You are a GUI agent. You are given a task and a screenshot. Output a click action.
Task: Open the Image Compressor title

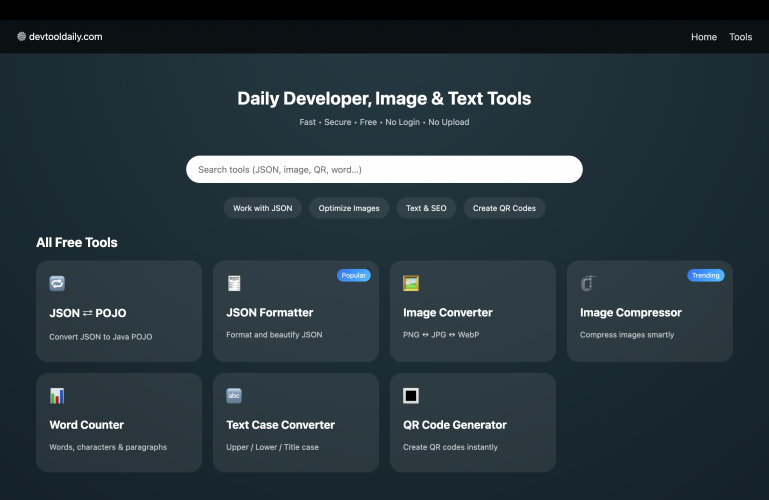[631, 313]
